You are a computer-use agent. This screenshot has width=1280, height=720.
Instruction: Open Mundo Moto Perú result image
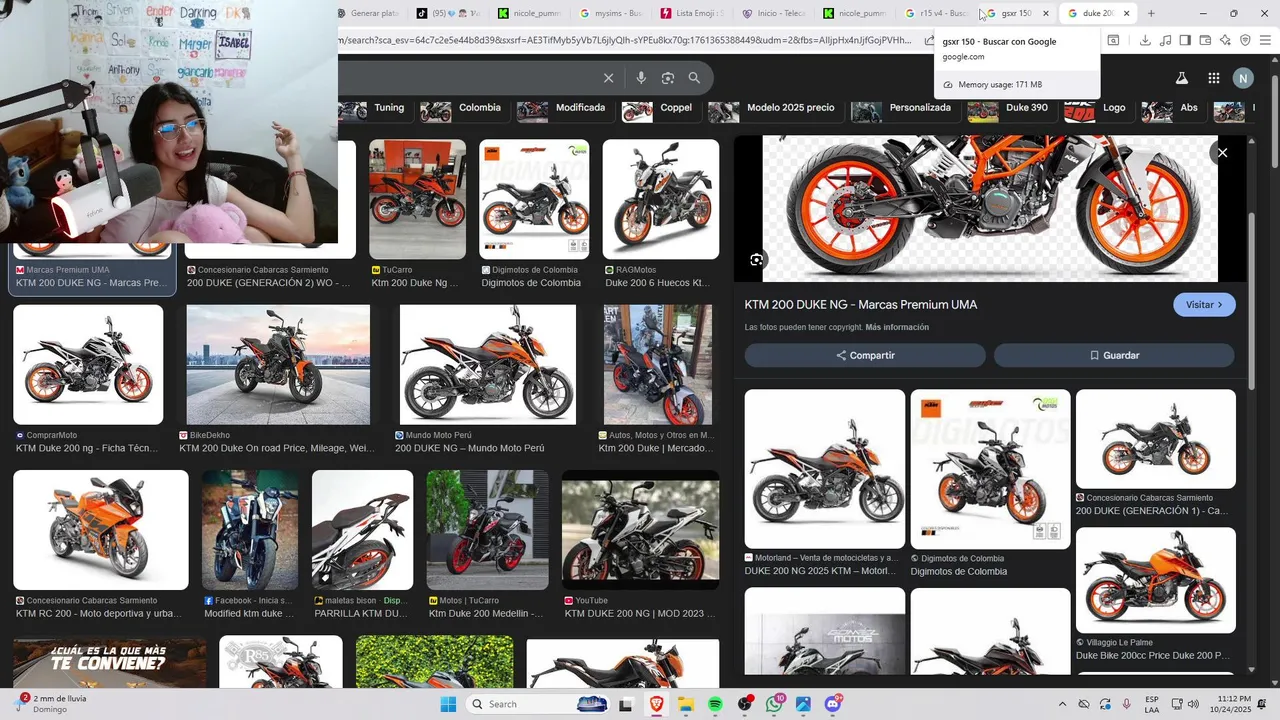(x=488, y=365)
